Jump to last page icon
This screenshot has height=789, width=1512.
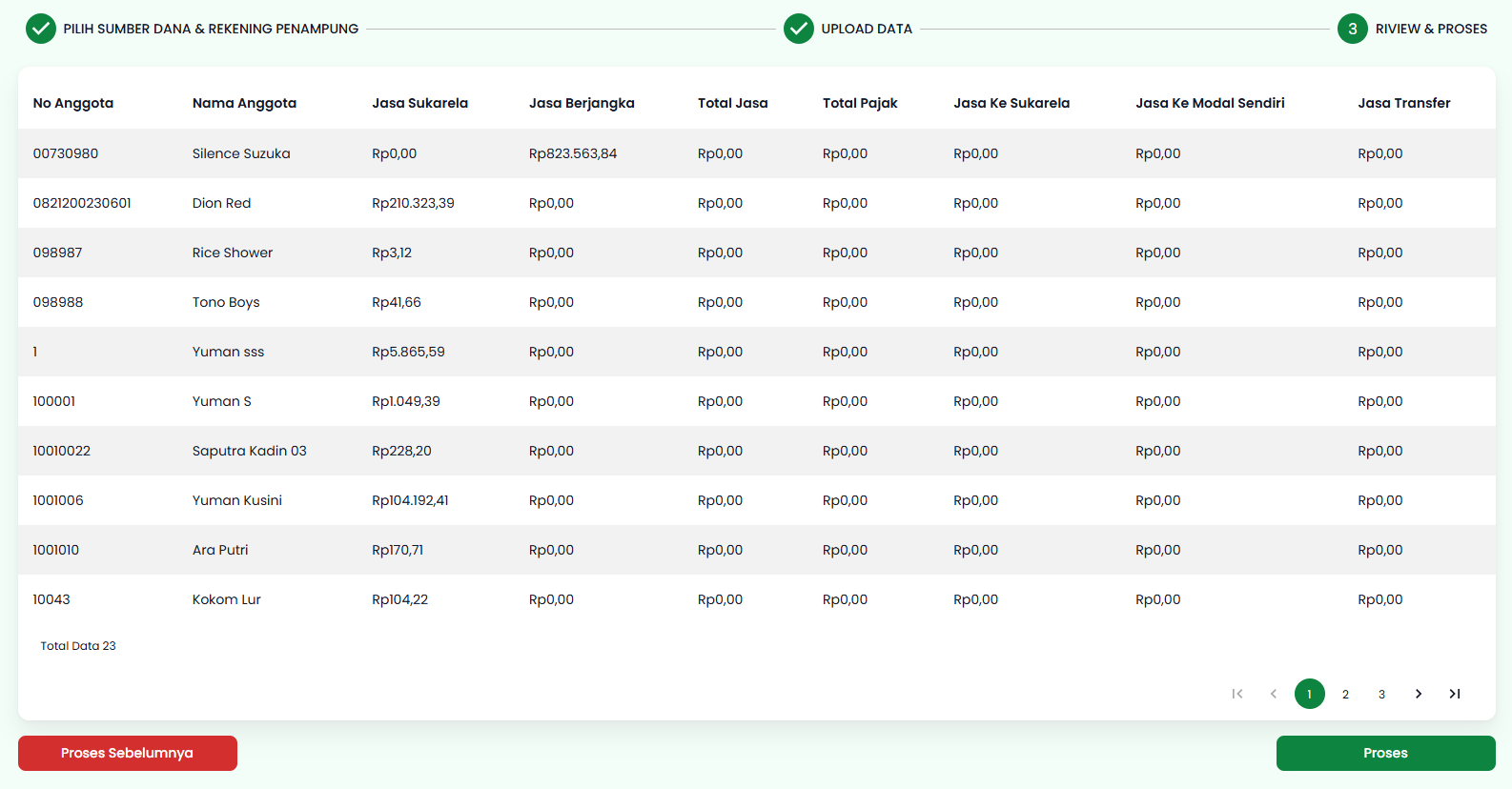click(1455, 694)
